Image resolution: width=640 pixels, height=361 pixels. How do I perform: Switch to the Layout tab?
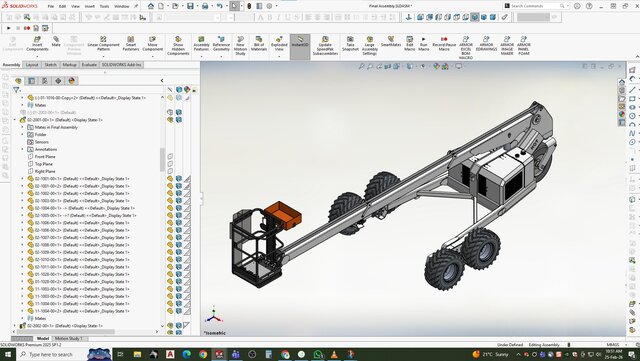point(32,65)
